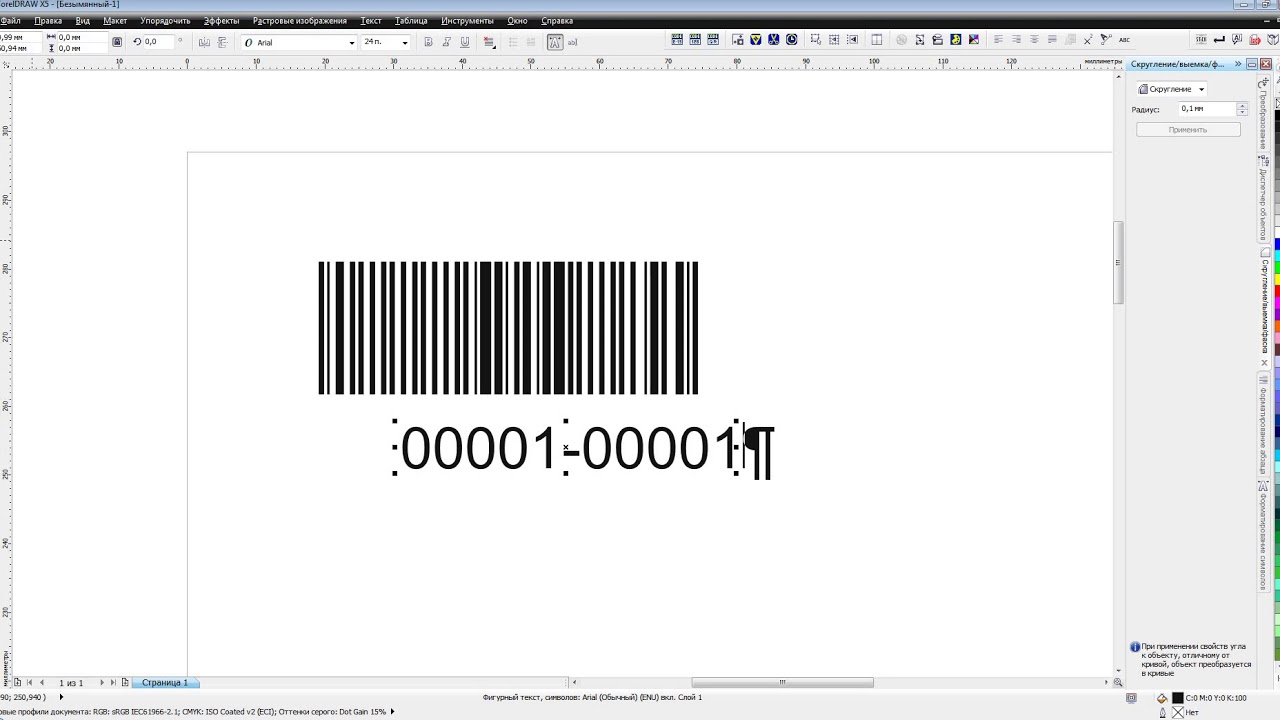1280x720 pixels.
Task: Increase the radius with stepper arrow
Action: 1243,105
